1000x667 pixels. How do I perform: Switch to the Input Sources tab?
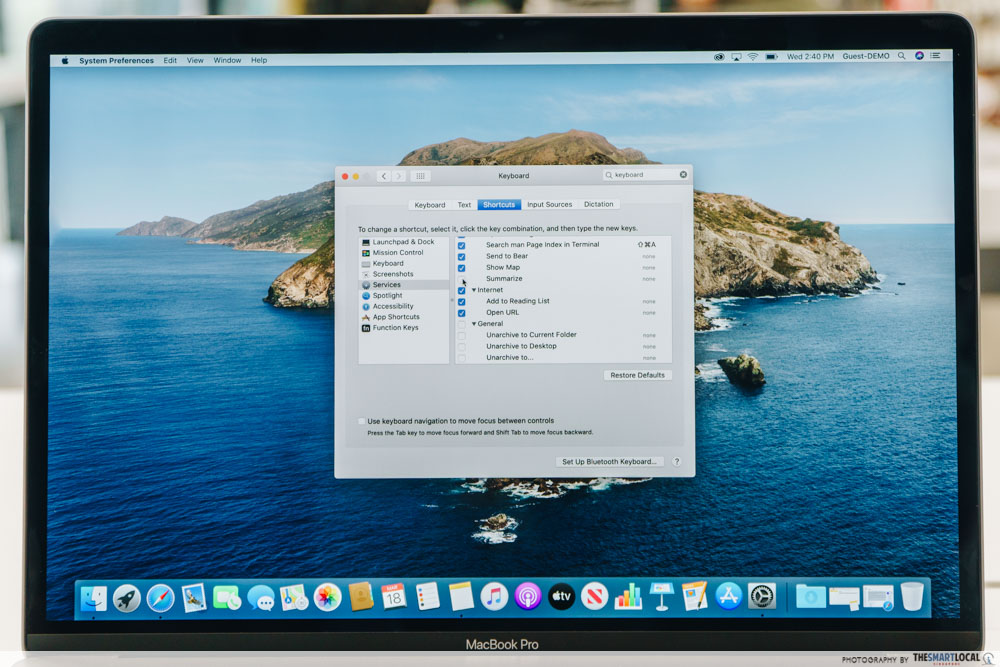549,205
